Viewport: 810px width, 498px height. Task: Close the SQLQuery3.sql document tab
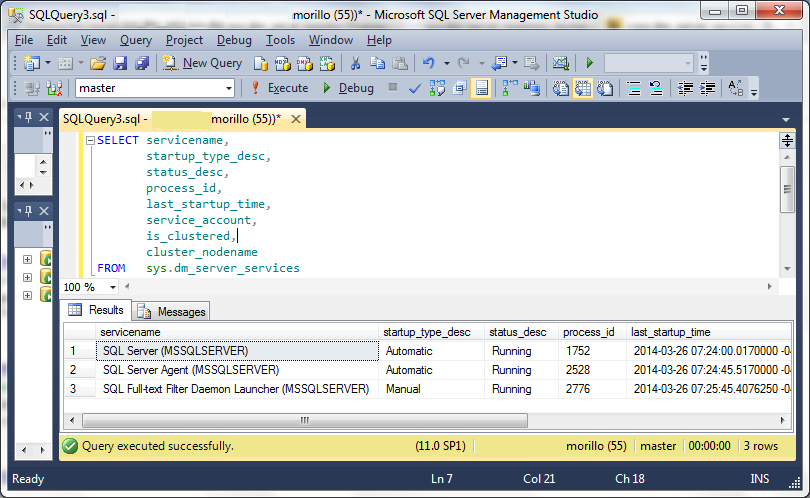click(x=296, y=119)
